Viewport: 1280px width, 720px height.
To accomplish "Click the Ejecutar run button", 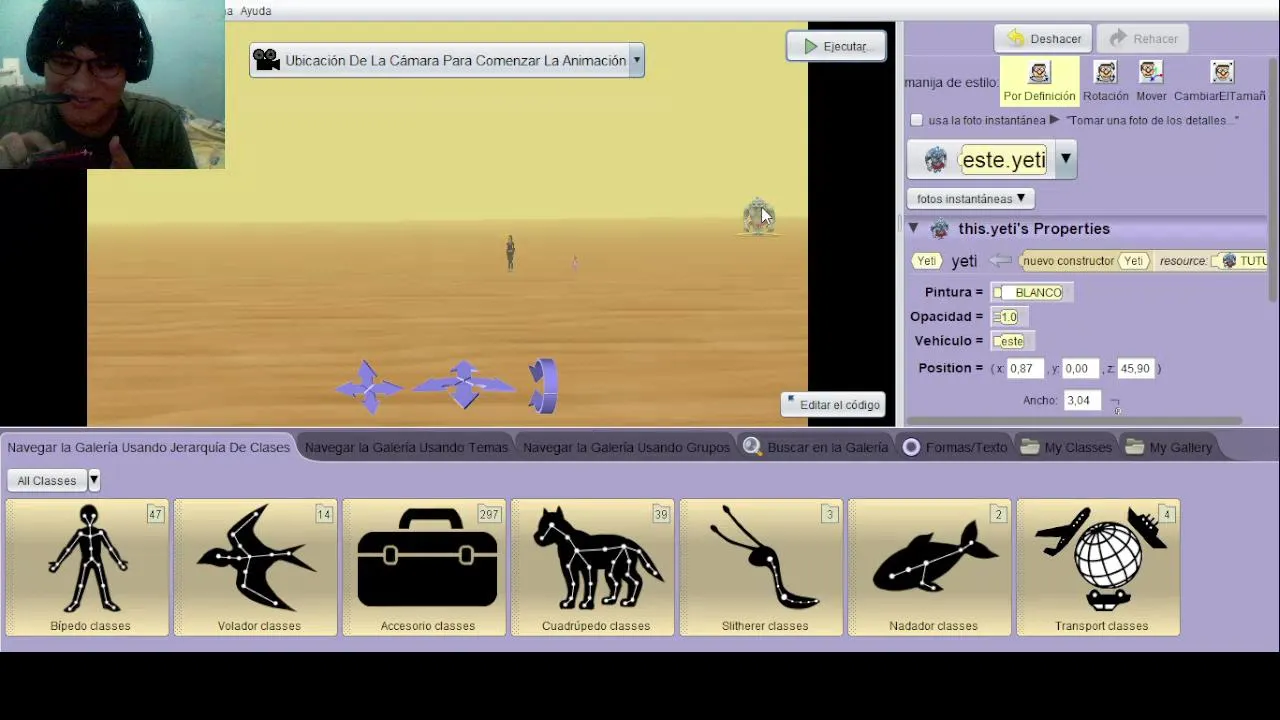I will point(836,46).
